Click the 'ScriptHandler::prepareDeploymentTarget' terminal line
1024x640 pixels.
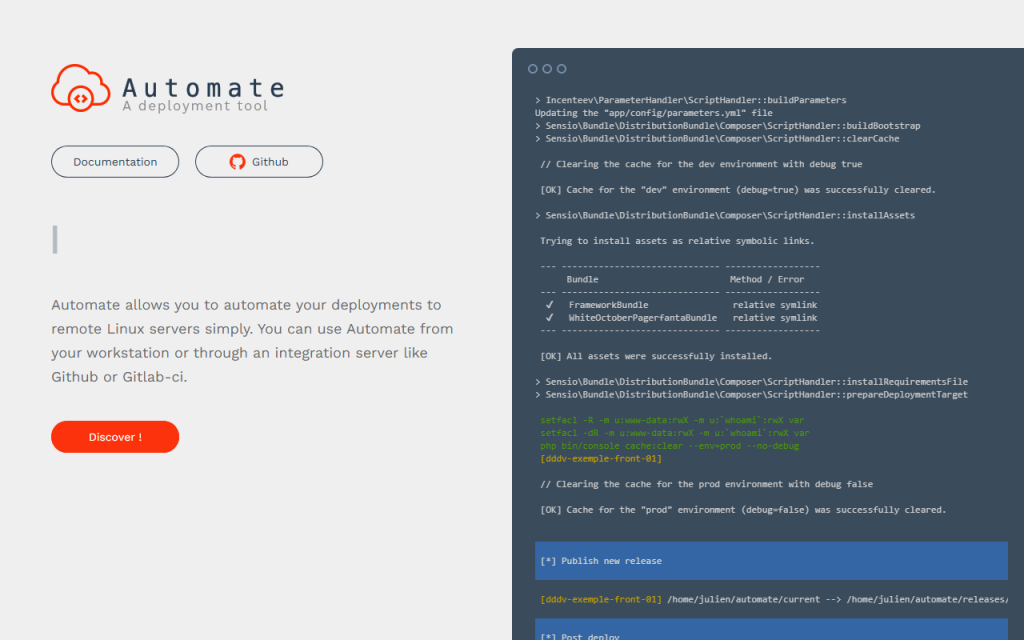[x=752, y=394]
